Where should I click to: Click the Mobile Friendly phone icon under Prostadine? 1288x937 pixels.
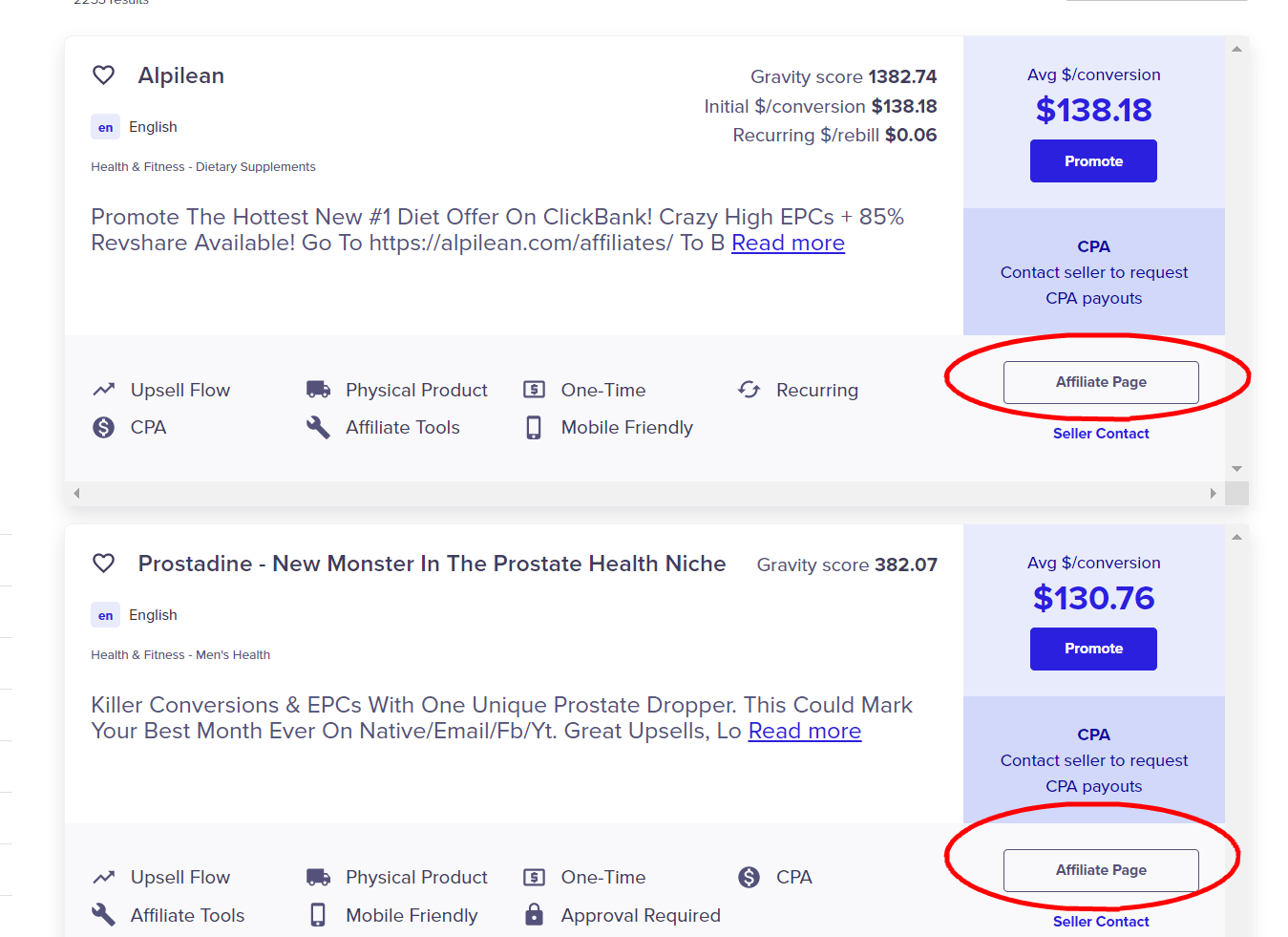click(318, 914)
